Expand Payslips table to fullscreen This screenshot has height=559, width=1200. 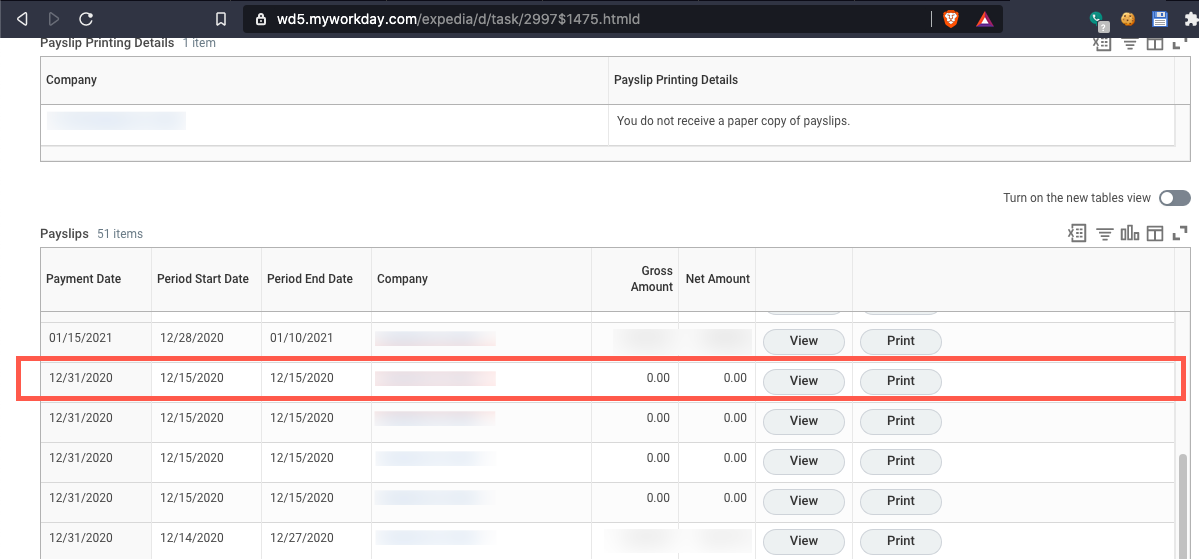pos(1180,234)
